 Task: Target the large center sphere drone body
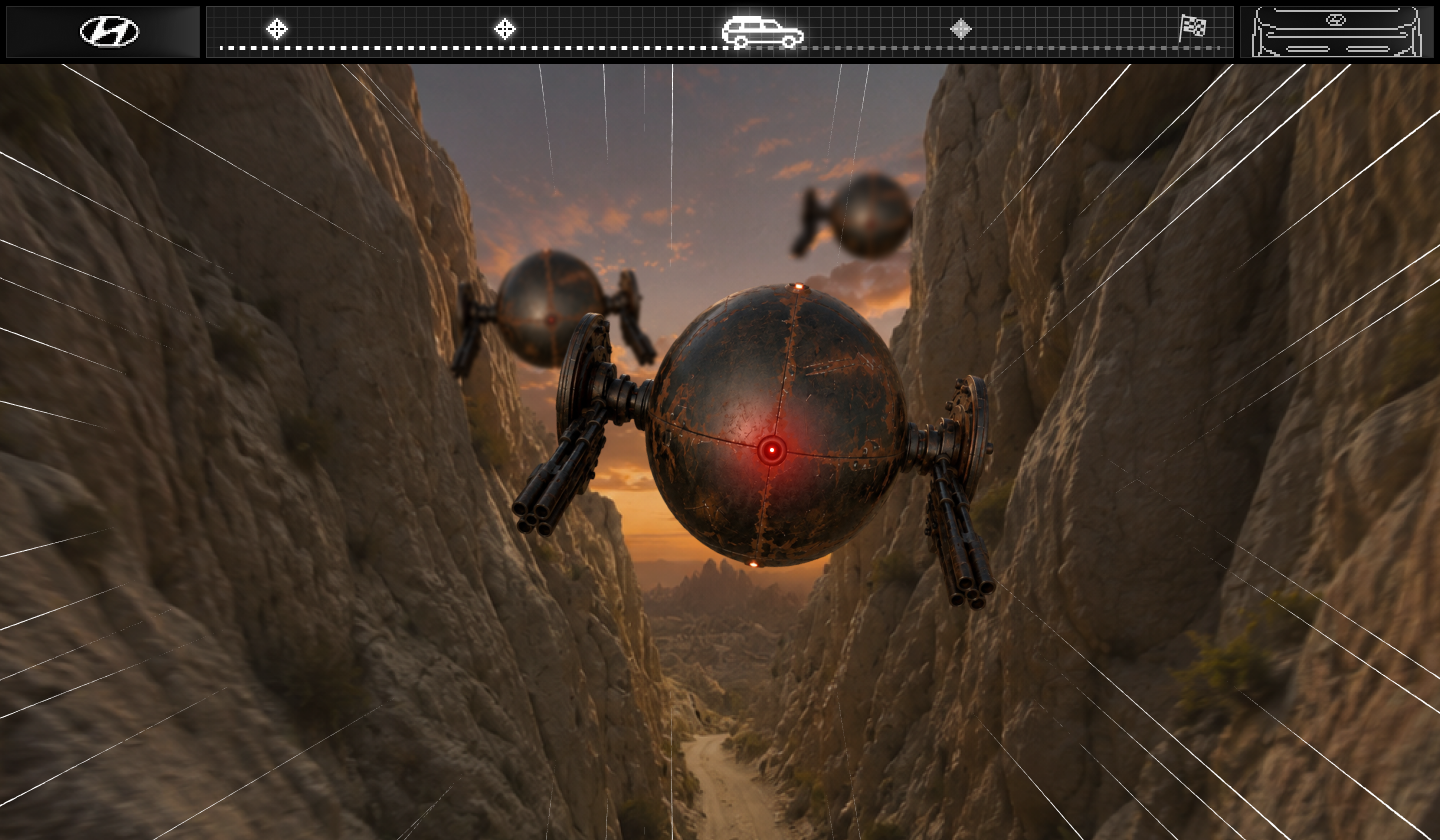click(x=776, y=426)
